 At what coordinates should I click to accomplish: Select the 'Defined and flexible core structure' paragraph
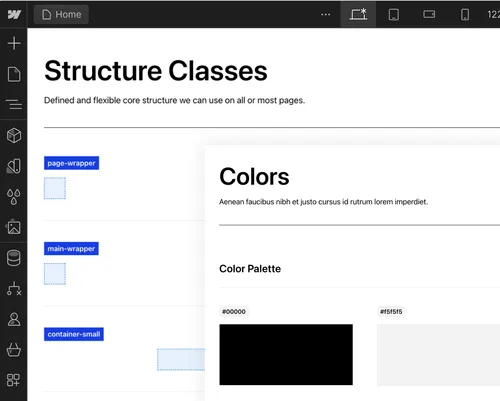(174, 100)
